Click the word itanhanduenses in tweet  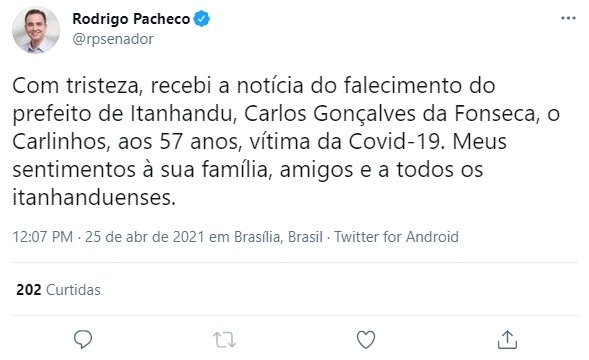pos(94,198)
